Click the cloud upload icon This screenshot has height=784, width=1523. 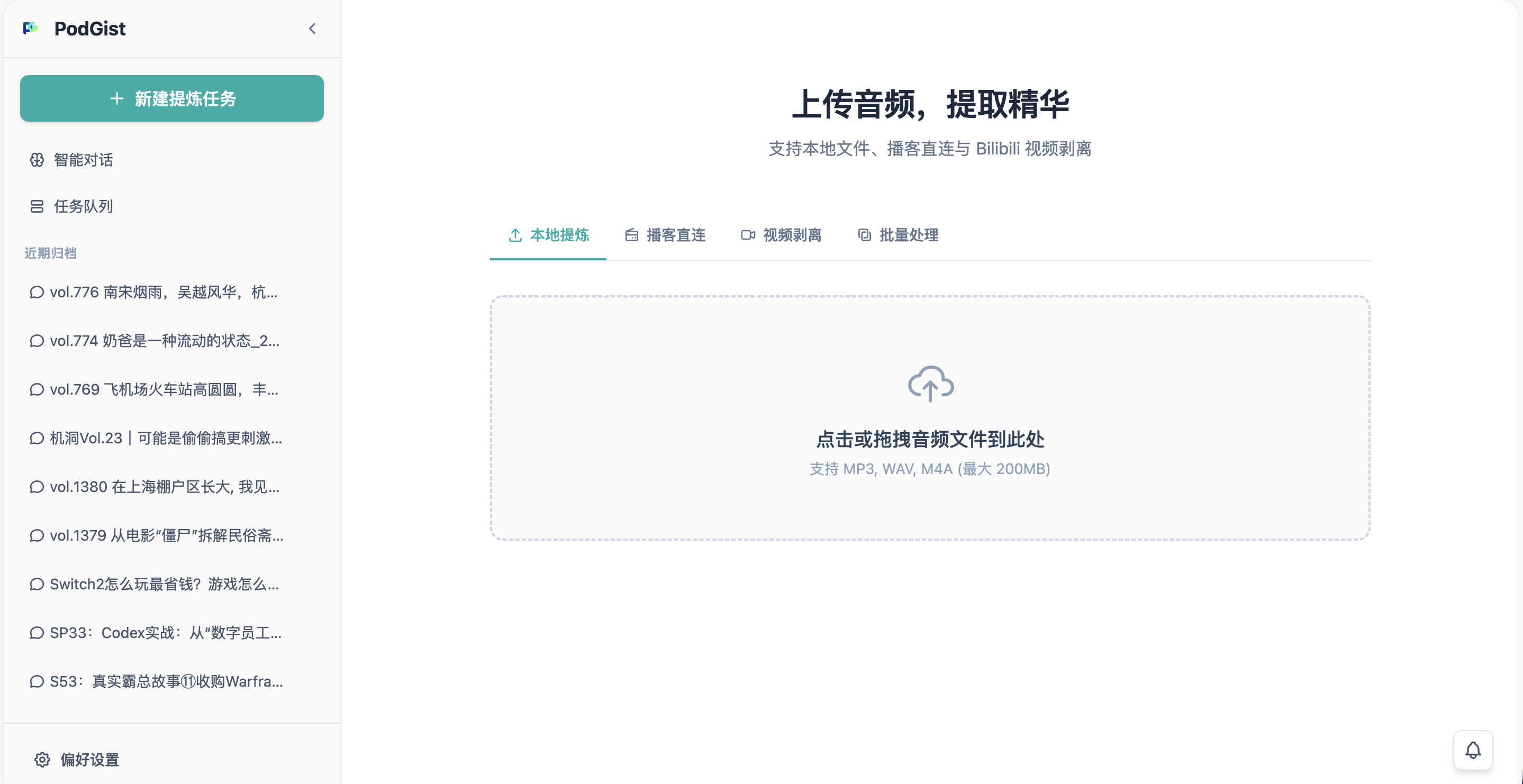tap(930, 384)
